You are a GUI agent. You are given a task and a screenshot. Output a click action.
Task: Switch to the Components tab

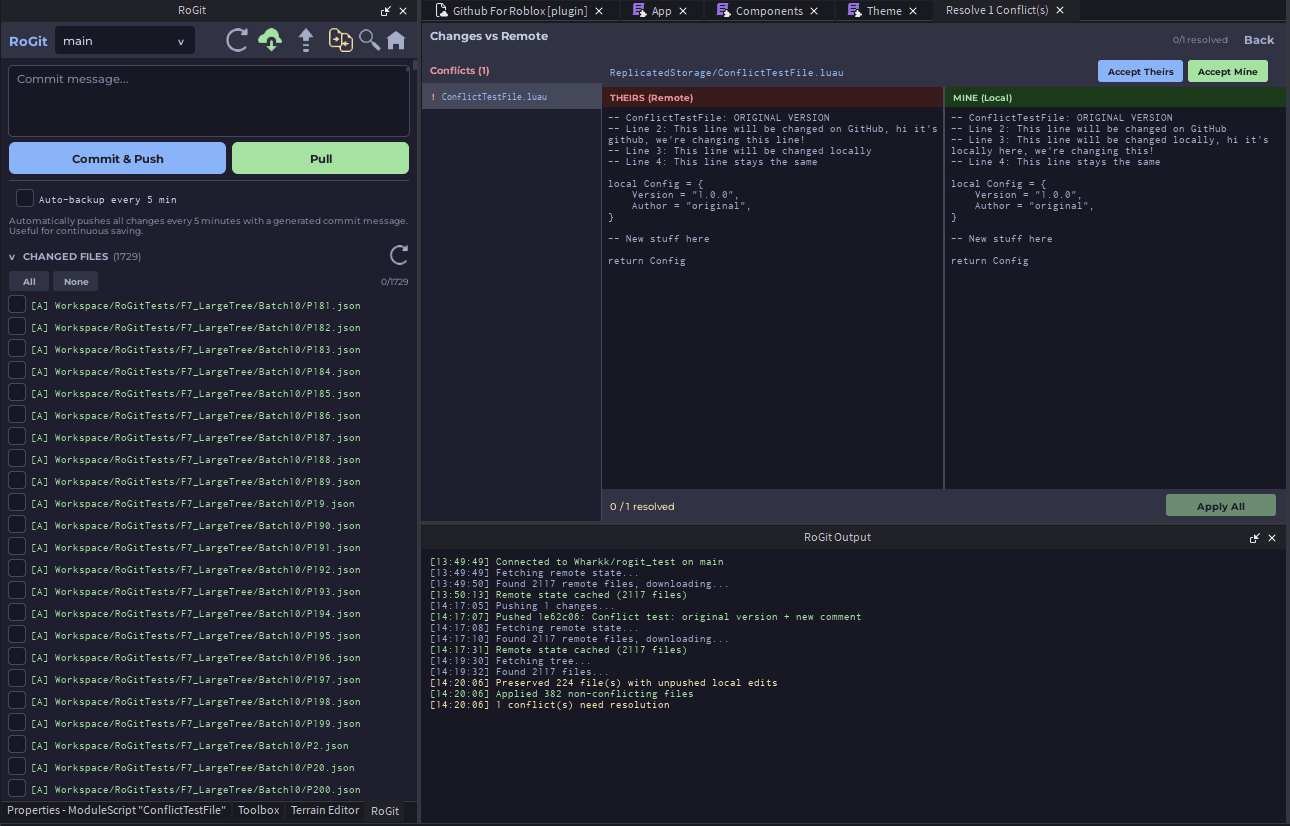768,11
